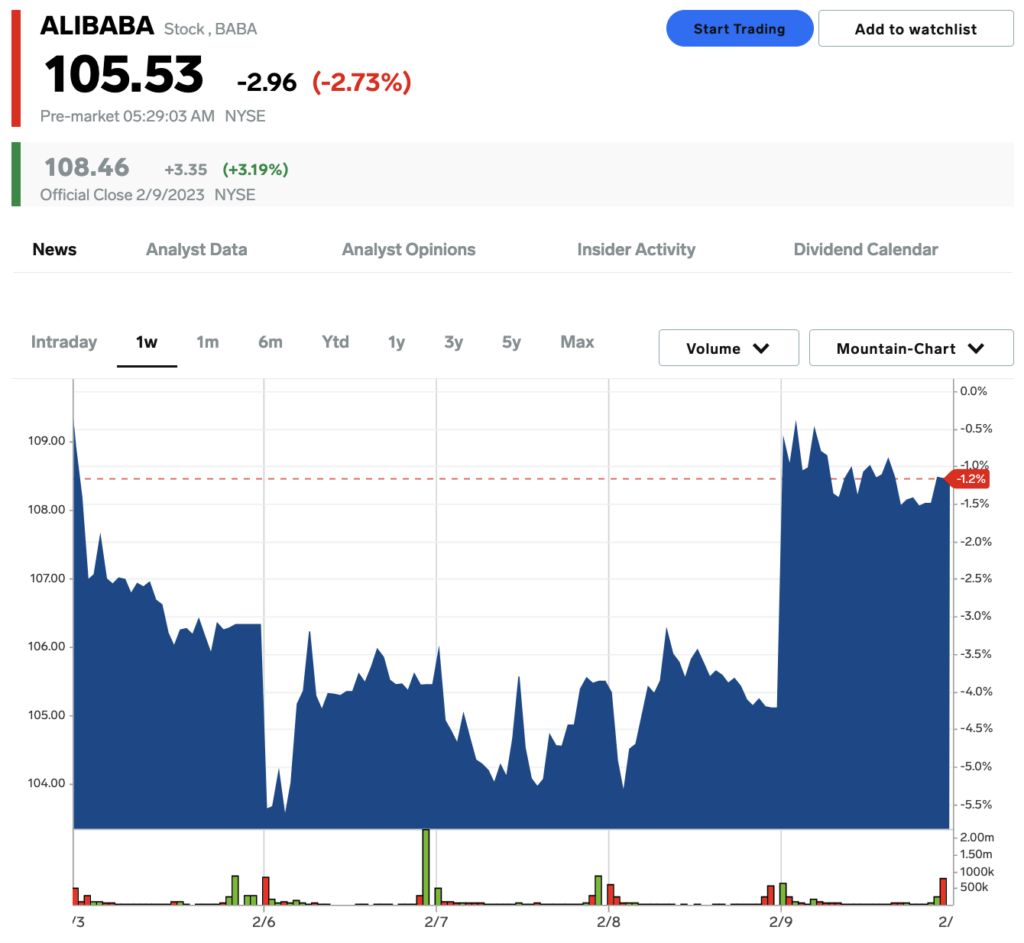1024x943 pixels.
Task: Click the 2.00m volume axis label
Action: point(977,837)
